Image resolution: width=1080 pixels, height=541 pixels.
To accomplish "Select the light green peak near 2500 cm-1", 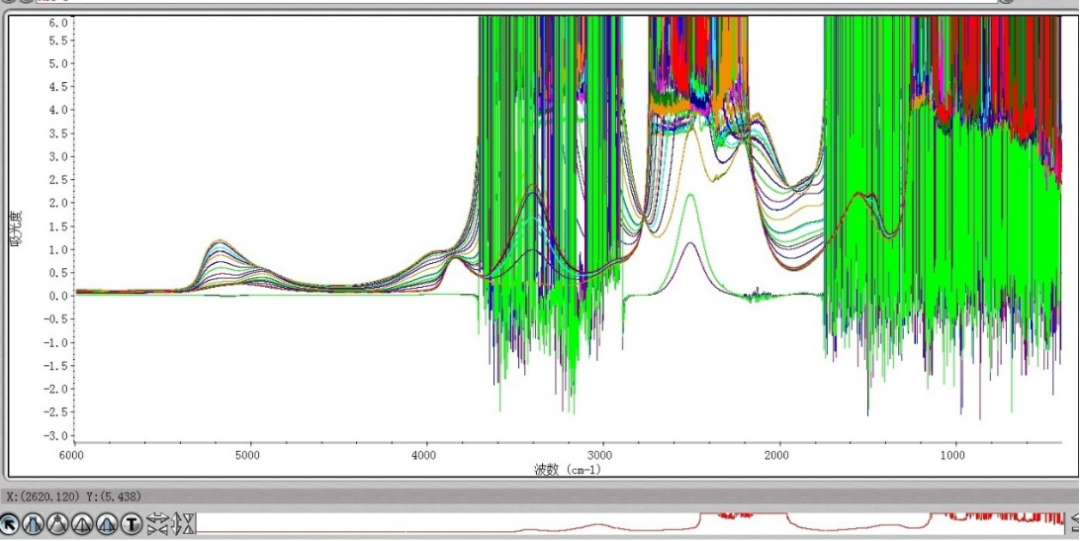I will 691,196.
